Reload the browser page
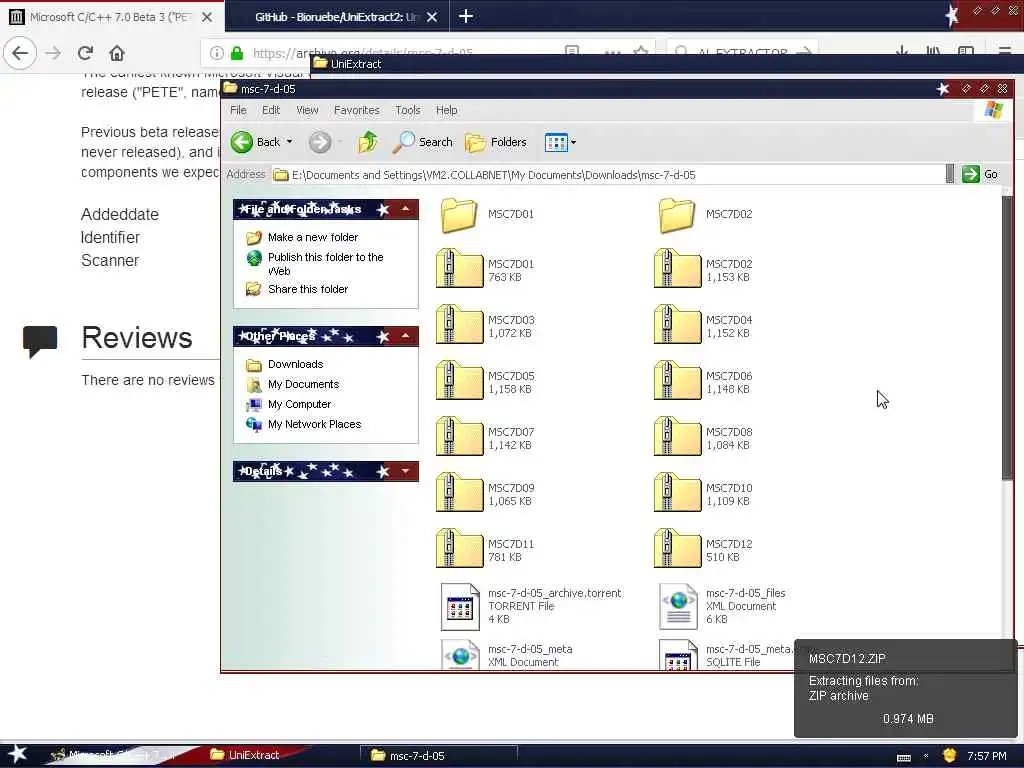1024x768 pixels. pyautogui.click(x=85, y=53)
